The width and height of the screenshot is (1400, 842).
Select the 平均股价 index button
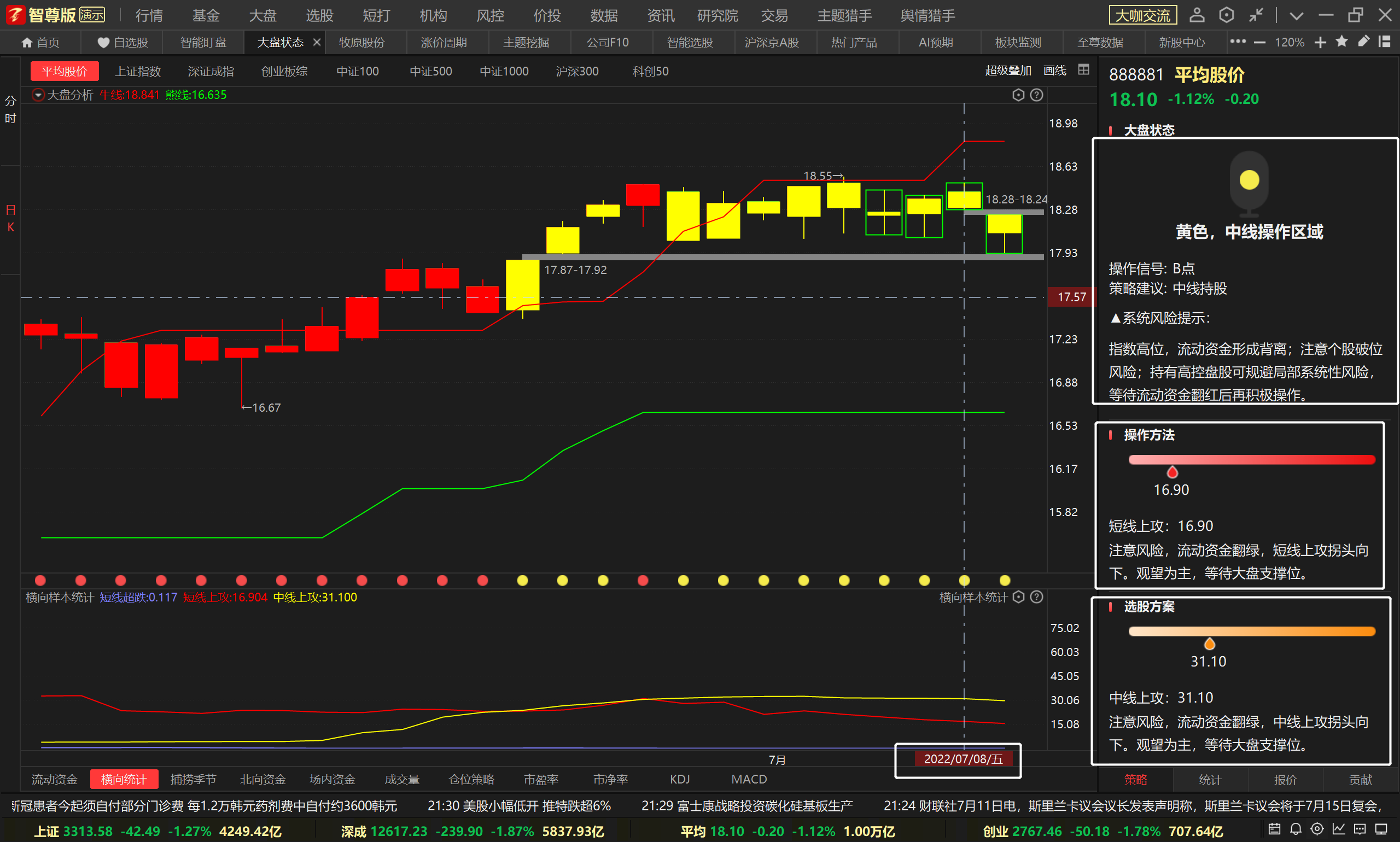click(64, 72)
